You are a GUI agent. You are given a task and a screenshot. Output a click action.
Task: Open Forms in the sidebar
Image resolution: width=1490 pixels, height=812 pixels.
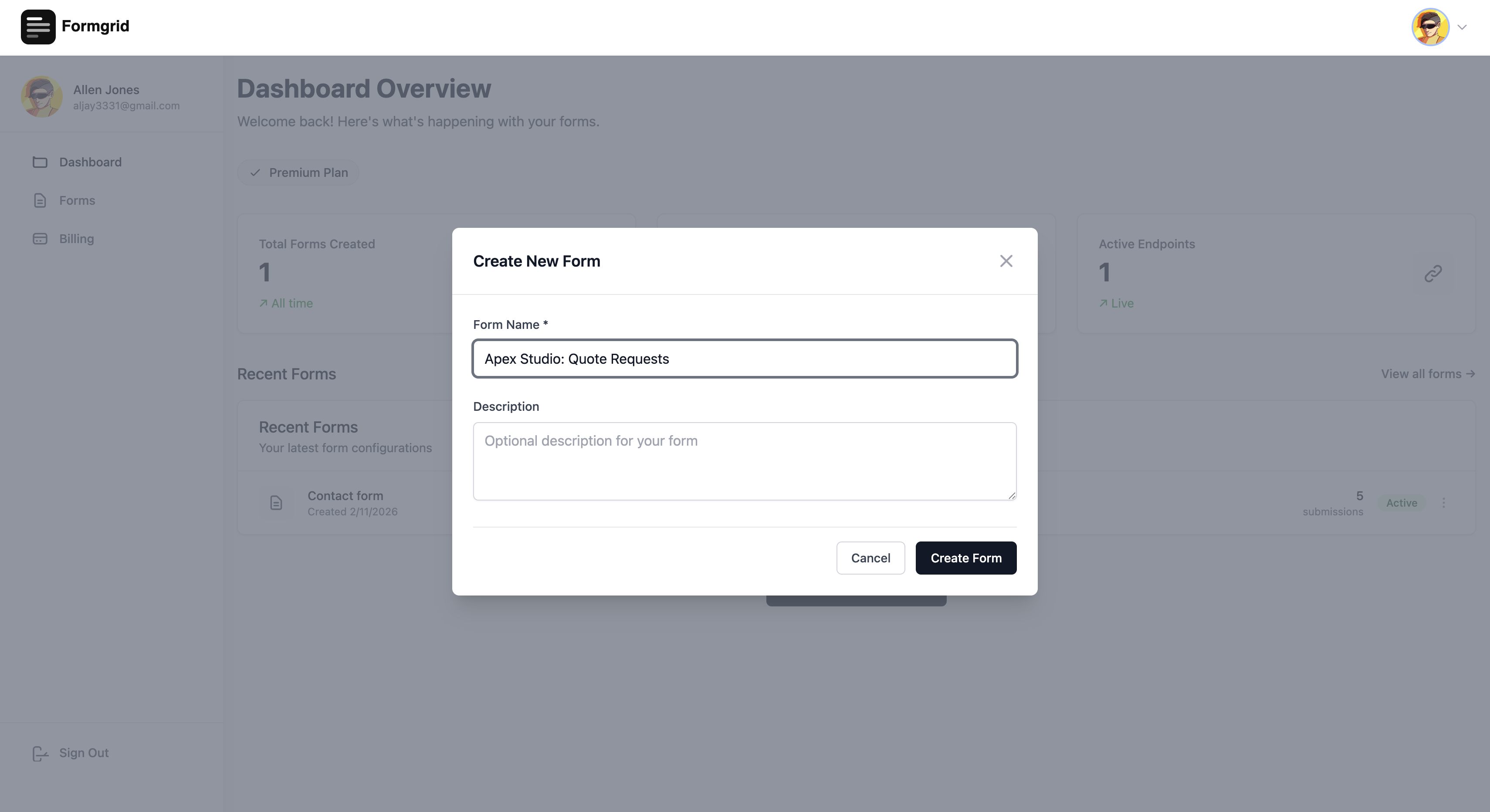(x=77, y=201)
